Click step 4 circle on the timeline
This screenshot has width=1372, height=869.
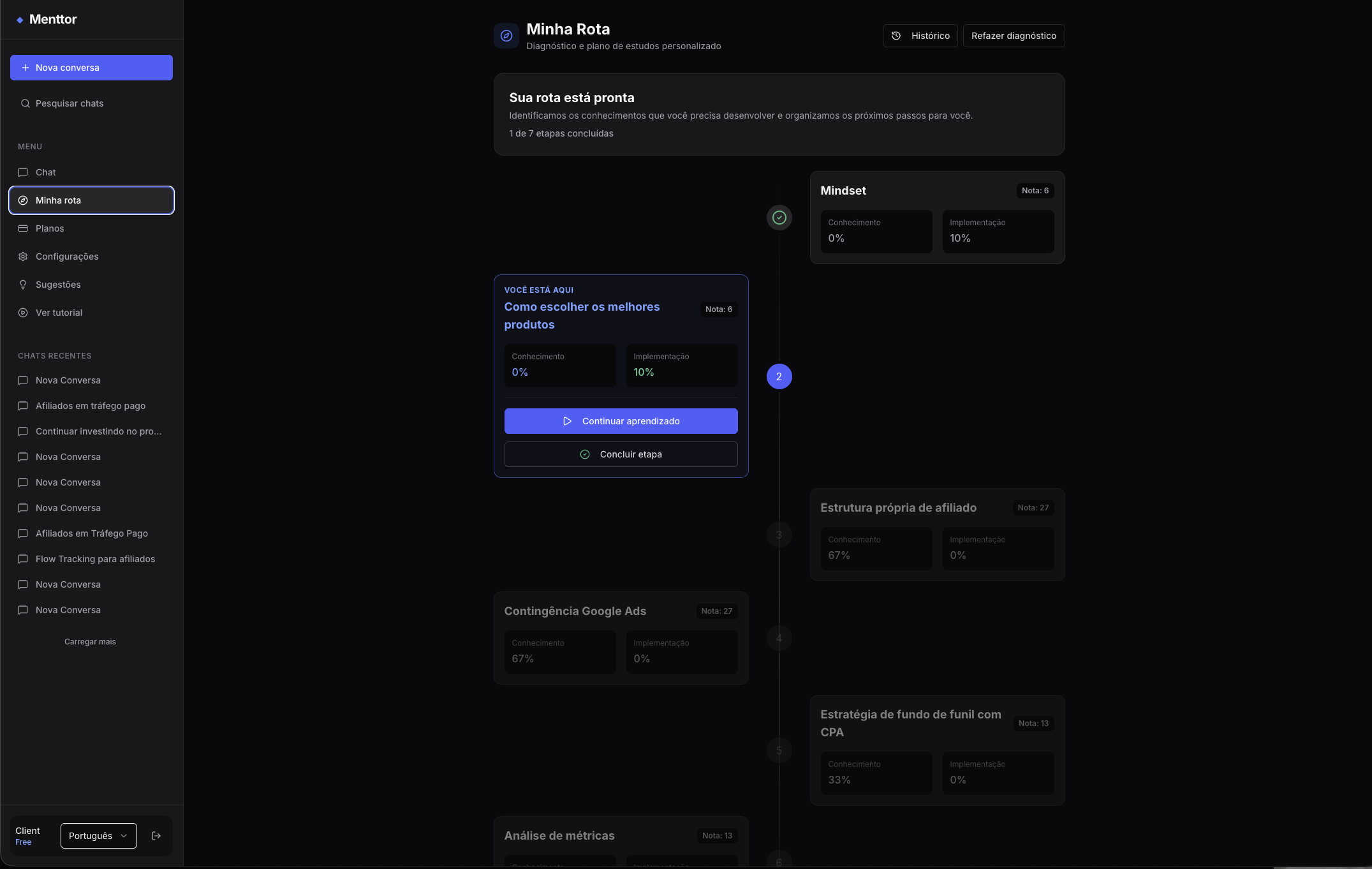point(779,638)
